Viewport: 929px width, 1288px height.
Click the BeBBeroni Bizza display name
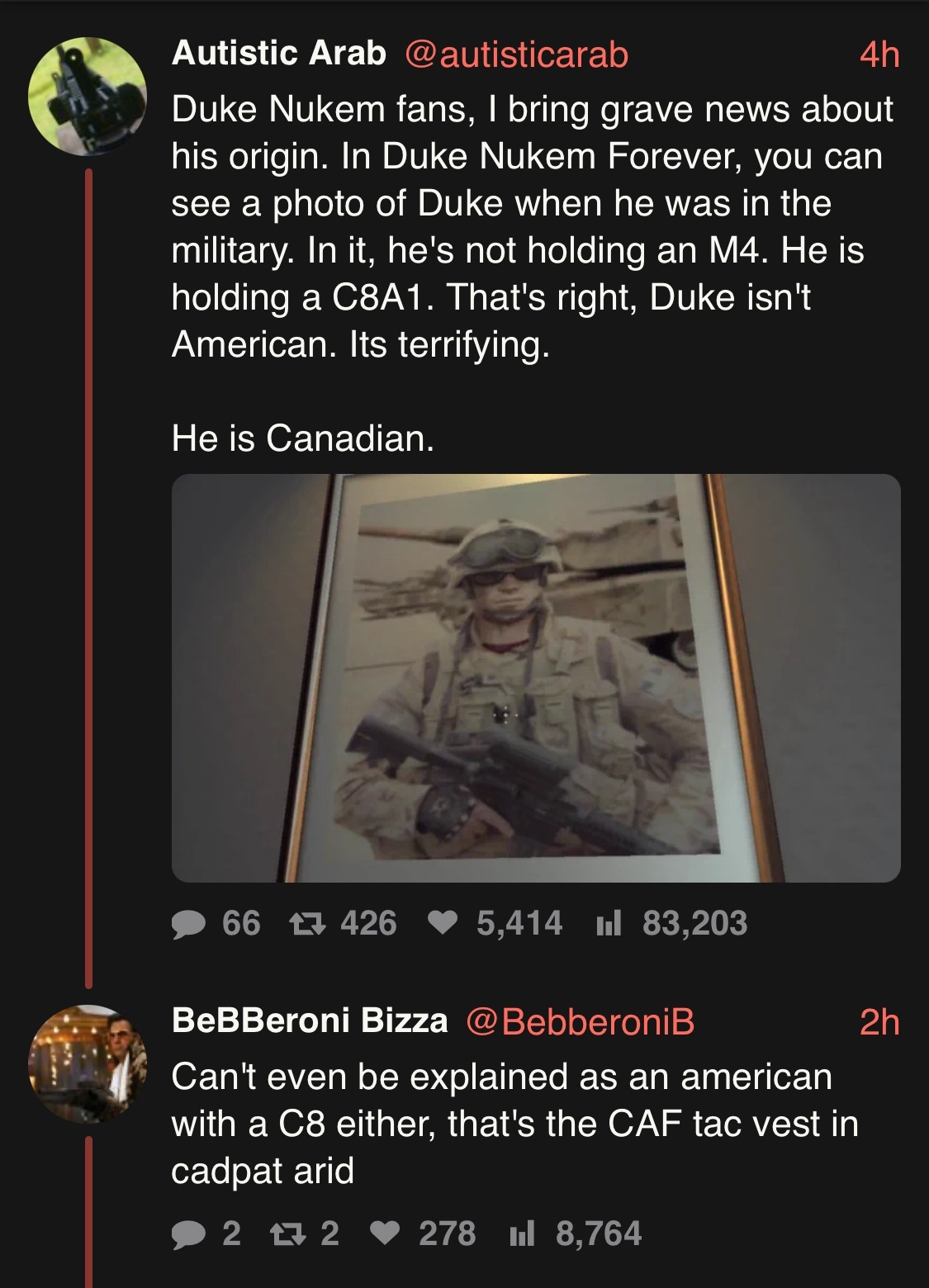click(x=310, y=1021)
